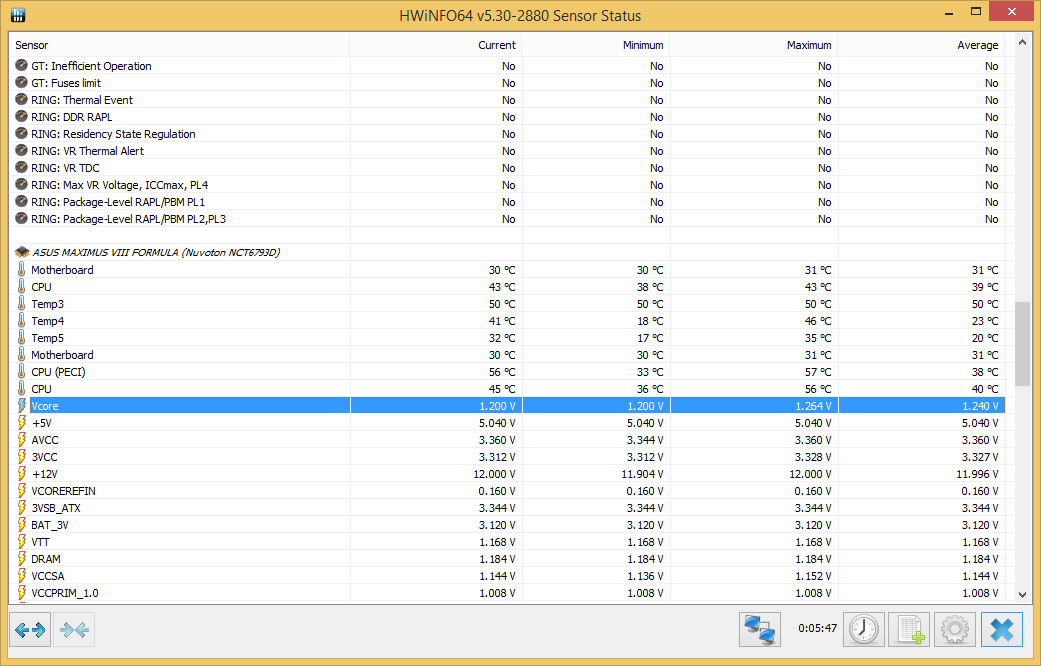The height and width of the screenshot is (666, 1041).
Task: Click the thermometer icon of CPU (PECI)
Action: [21, 372]
